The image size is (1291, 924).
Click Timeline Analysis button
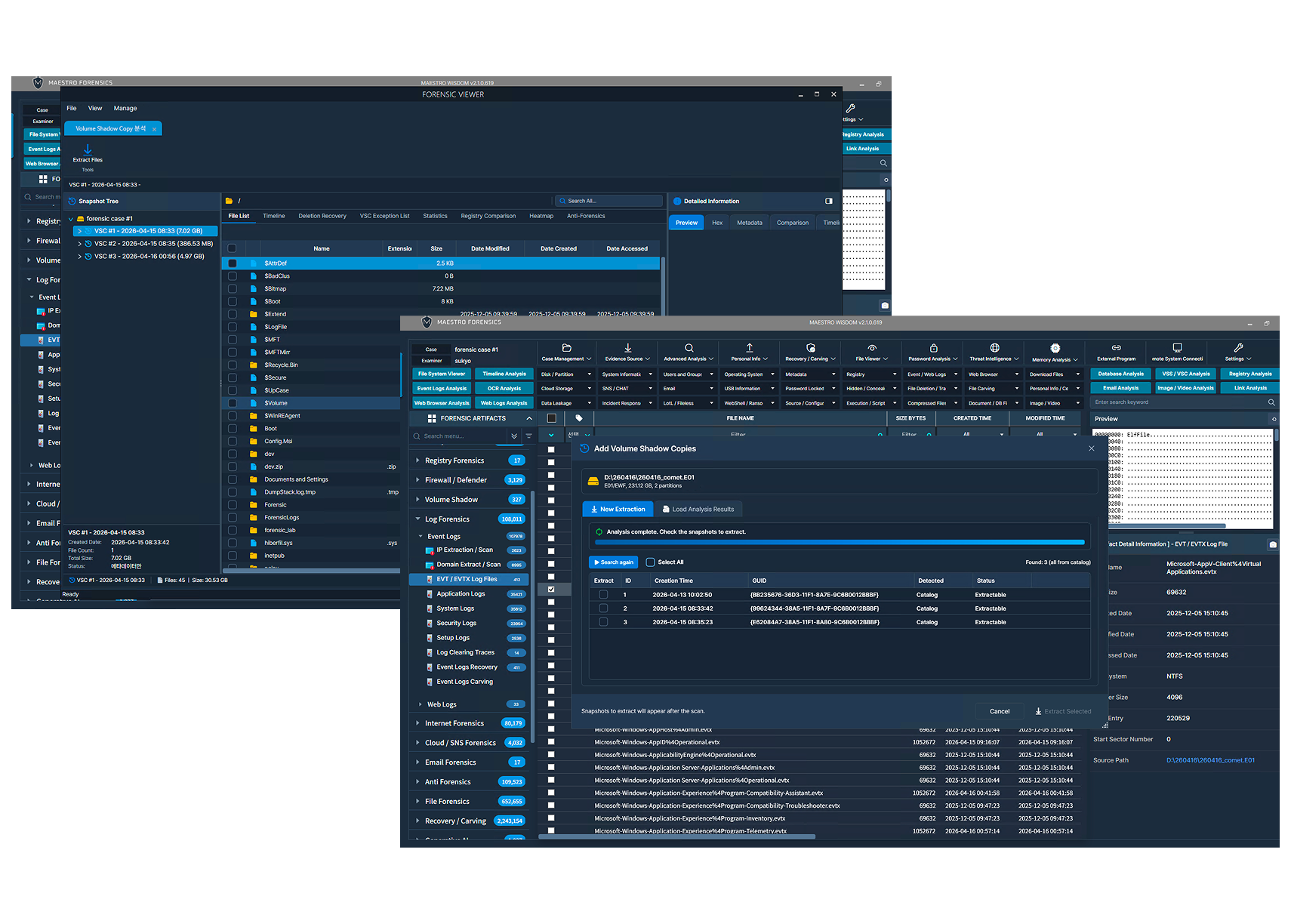(504, 374)
